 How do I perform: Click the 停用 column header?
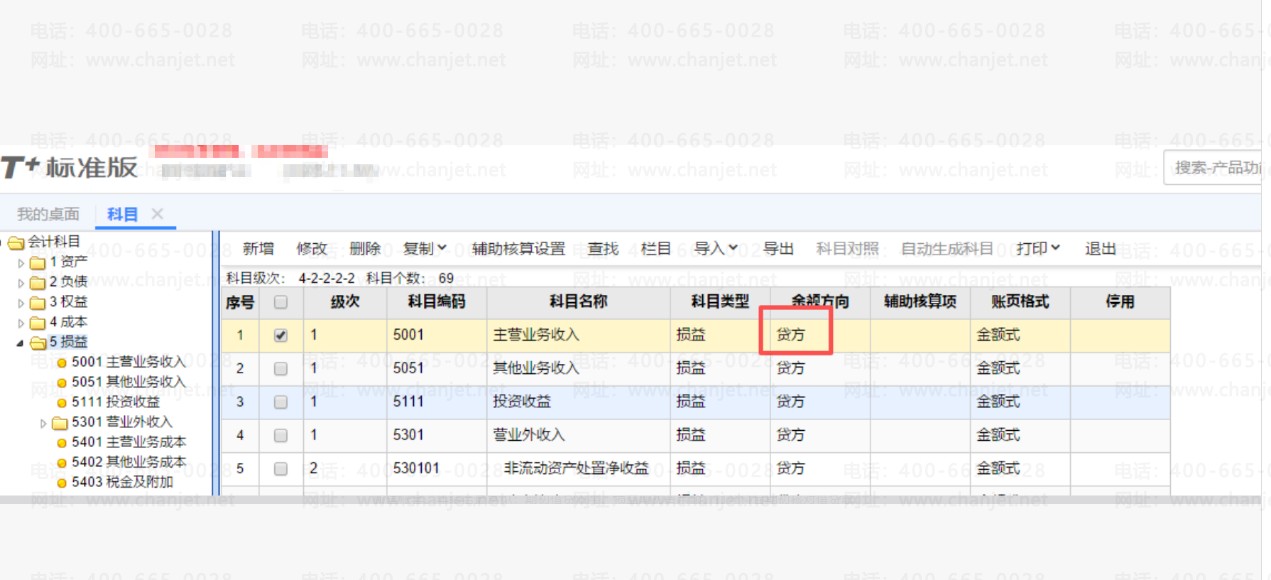[1120, 301]
